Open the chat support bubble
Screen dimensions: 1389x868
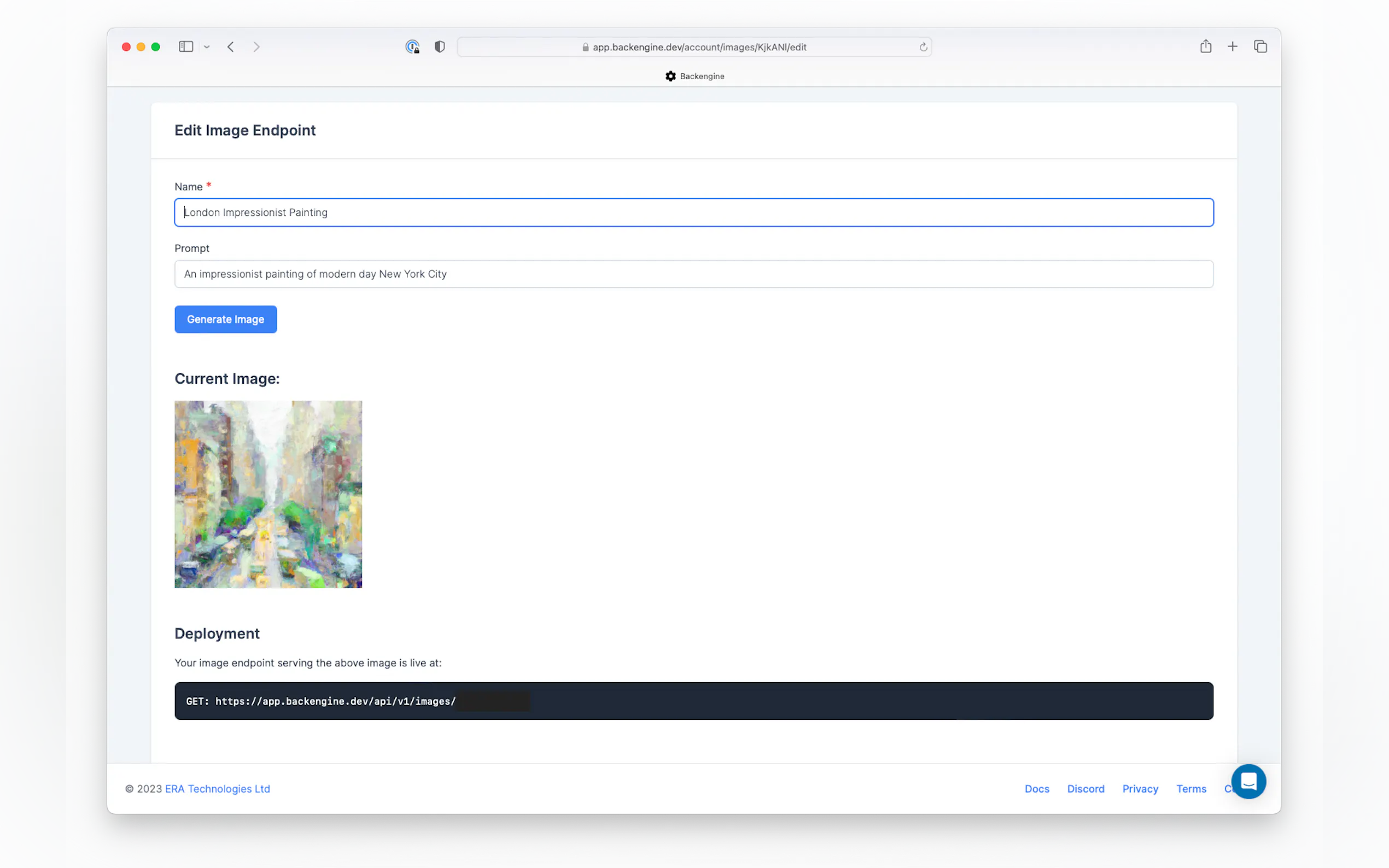pos(1248,781)
